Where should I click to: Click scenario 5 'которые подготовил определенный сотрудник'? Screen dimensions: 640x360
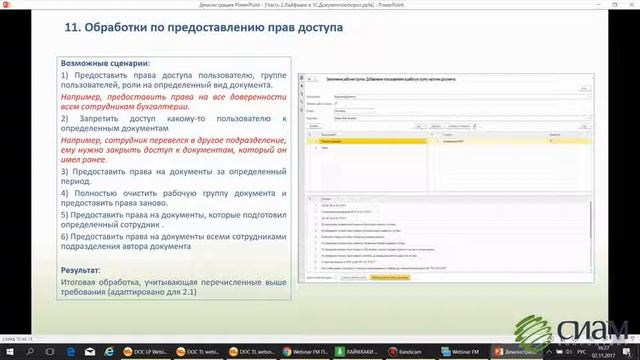point(173,220)
